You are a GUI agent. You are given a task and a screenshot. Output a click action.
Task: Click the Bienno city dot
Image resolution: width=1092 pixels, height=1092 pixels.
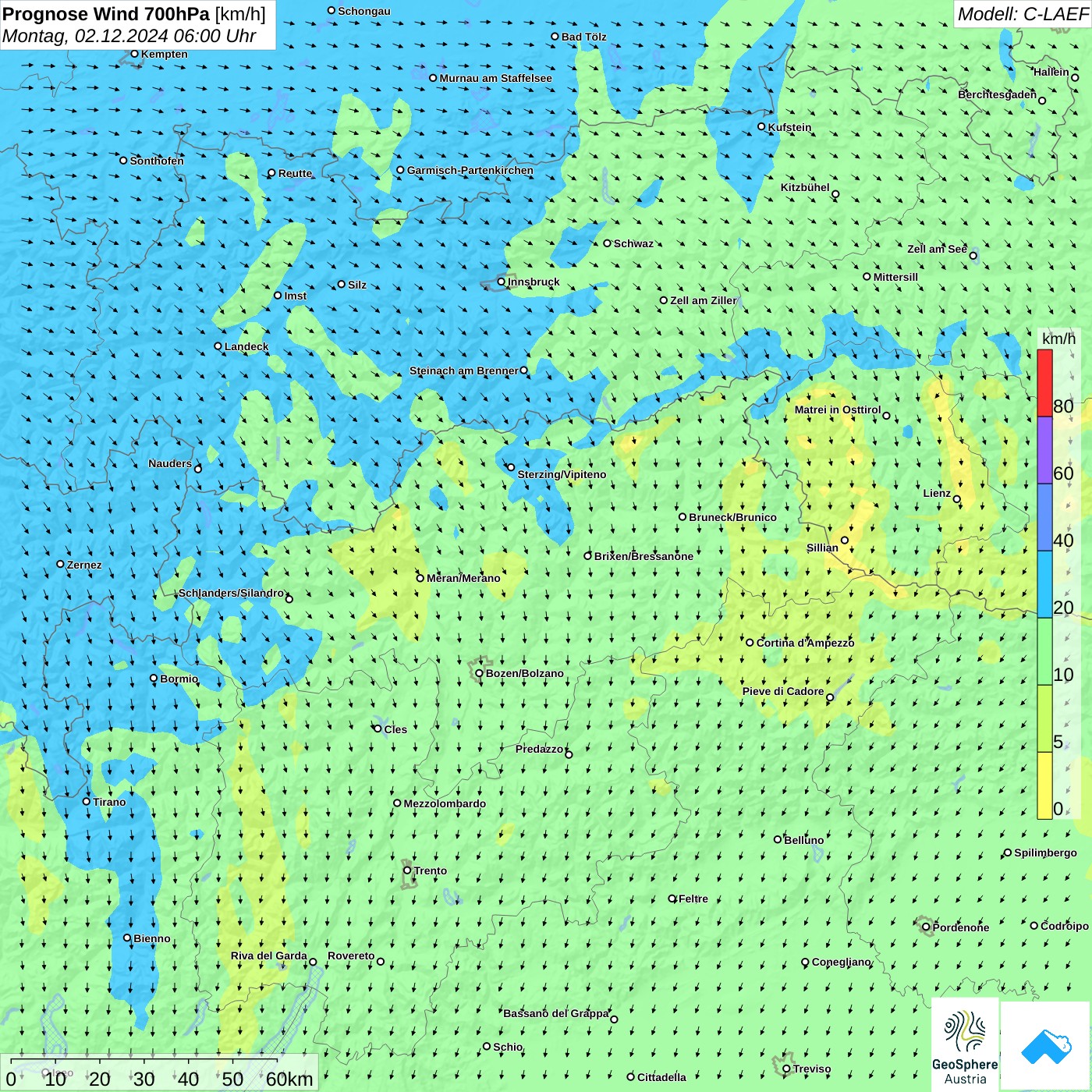pos(127,938)
